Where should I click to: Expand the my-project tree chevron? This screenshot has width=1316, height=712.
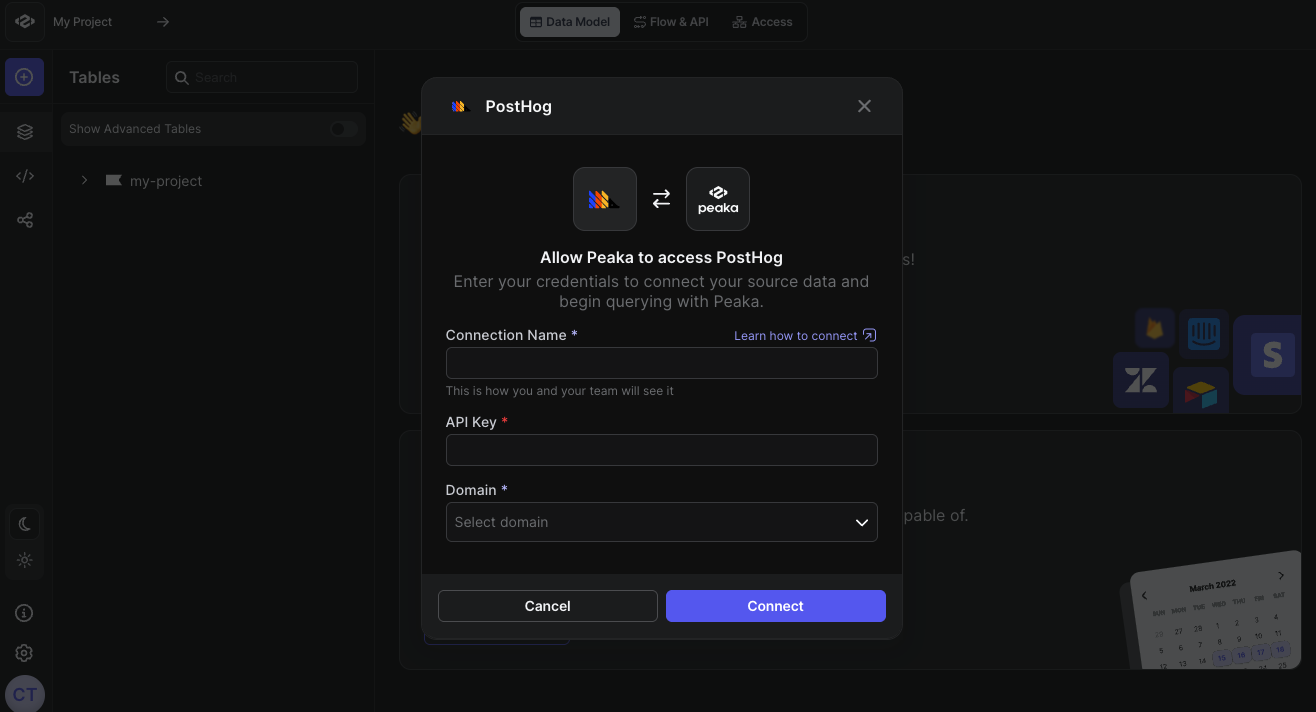click(85, 181)
